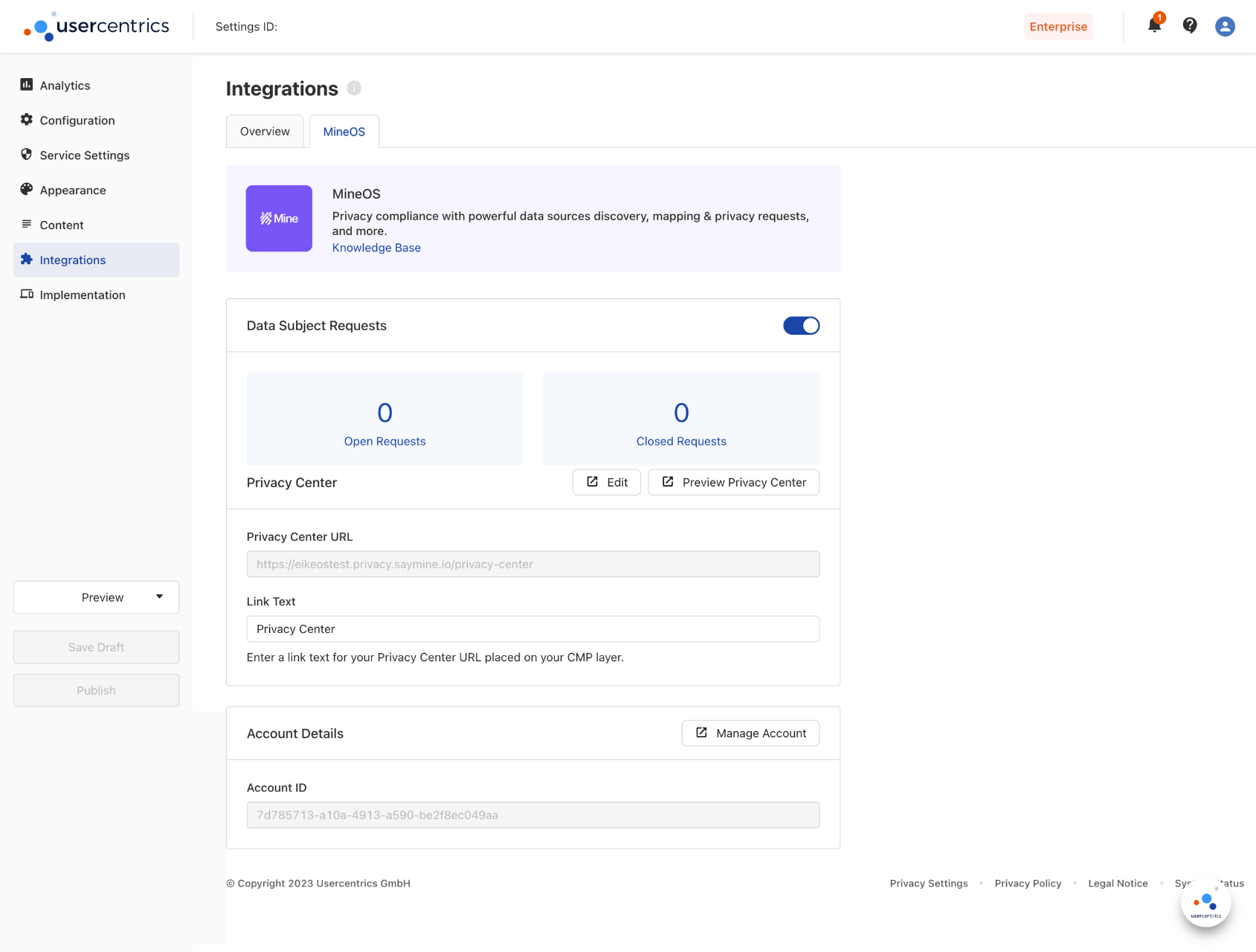Open Legal Notice footer link

click(x=1118, y=884)
